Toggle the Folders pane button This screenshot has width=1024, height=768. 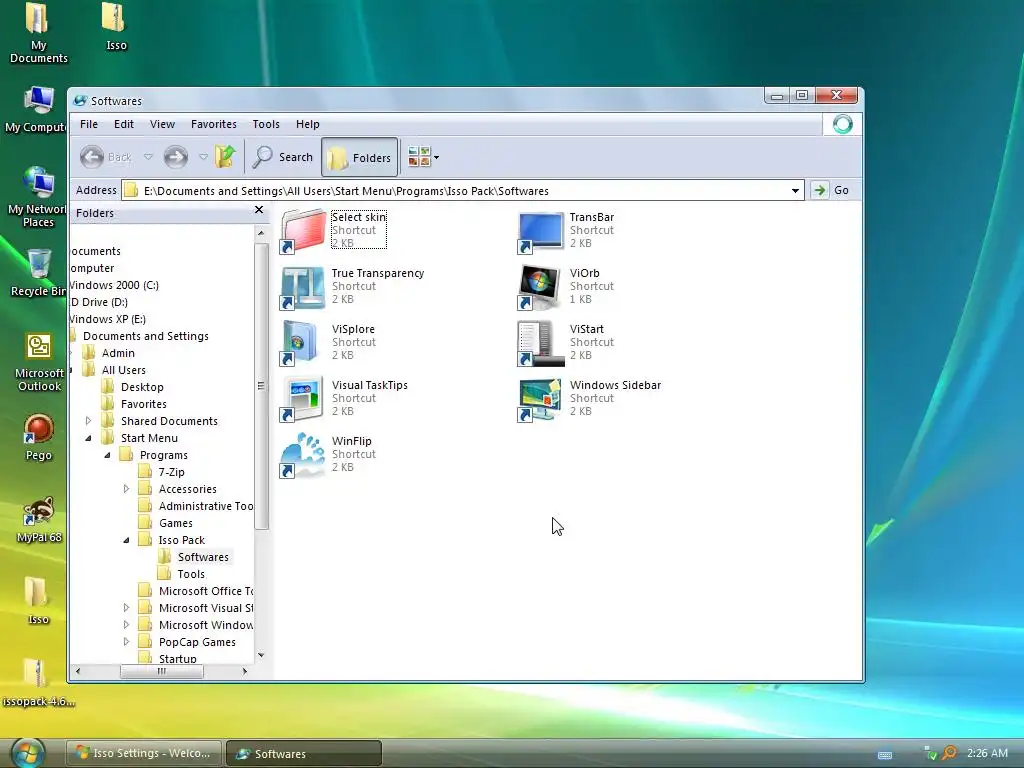tap(359, 157)
